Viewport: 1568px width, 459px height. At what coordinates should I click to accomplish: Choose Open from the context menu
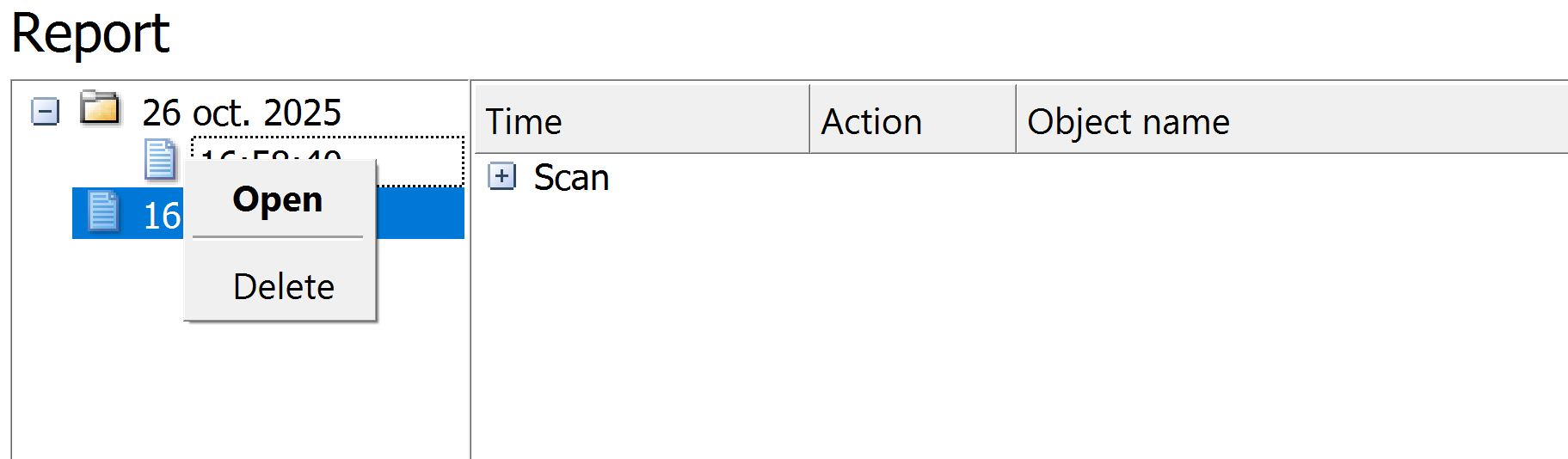pos(278,199)
